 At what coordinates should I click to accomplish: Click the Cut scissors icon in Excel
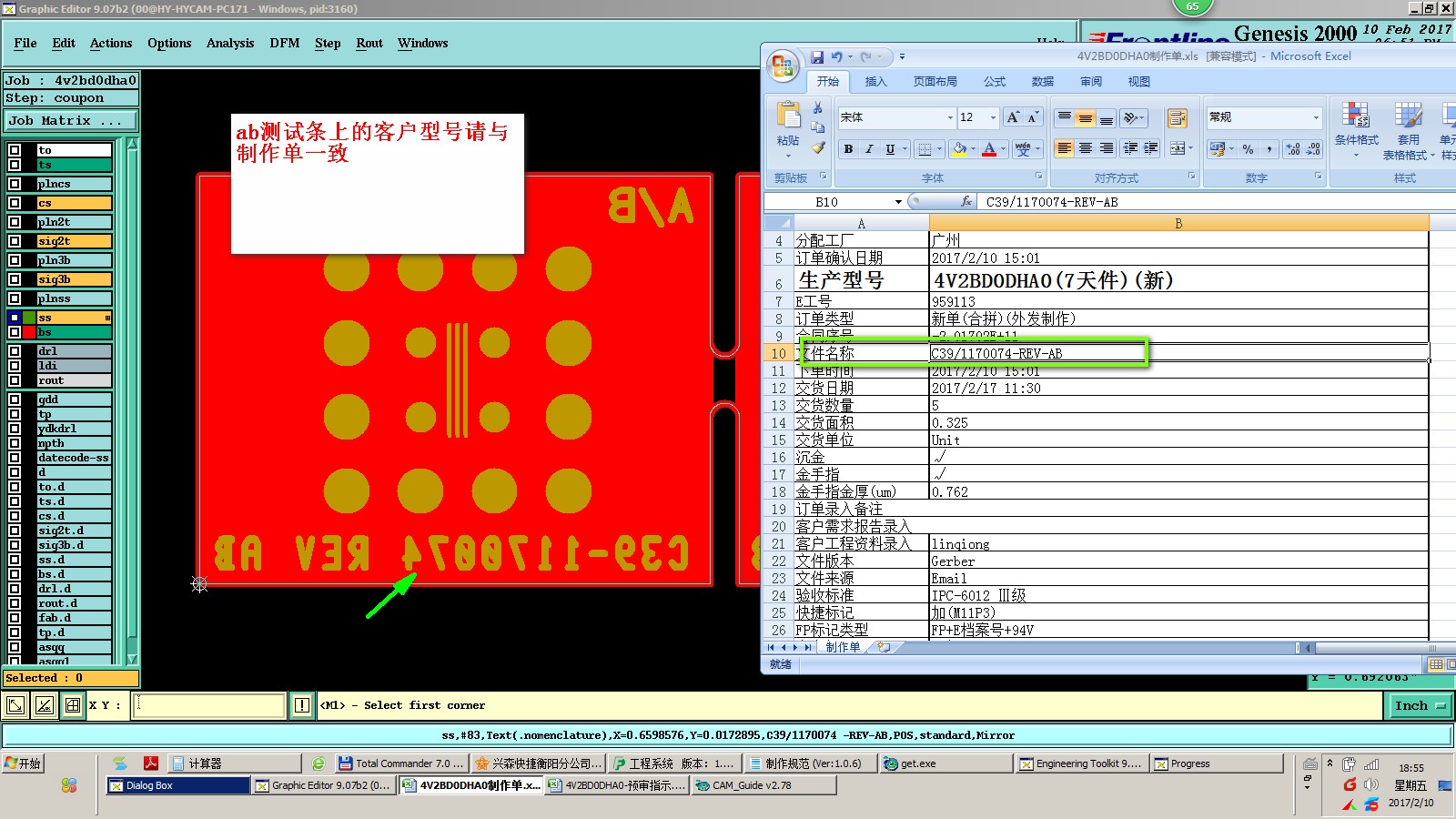(x=818, y=108)
